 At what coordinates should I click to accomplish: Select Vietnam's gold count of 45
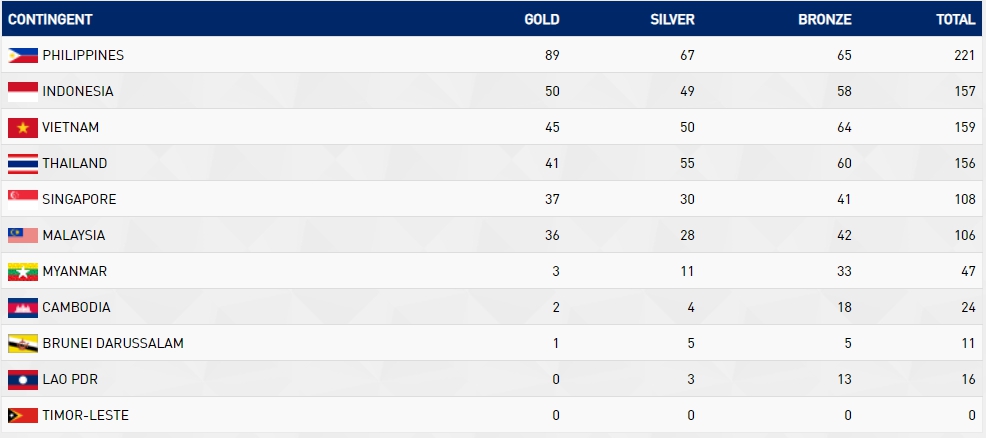(551, 128)
